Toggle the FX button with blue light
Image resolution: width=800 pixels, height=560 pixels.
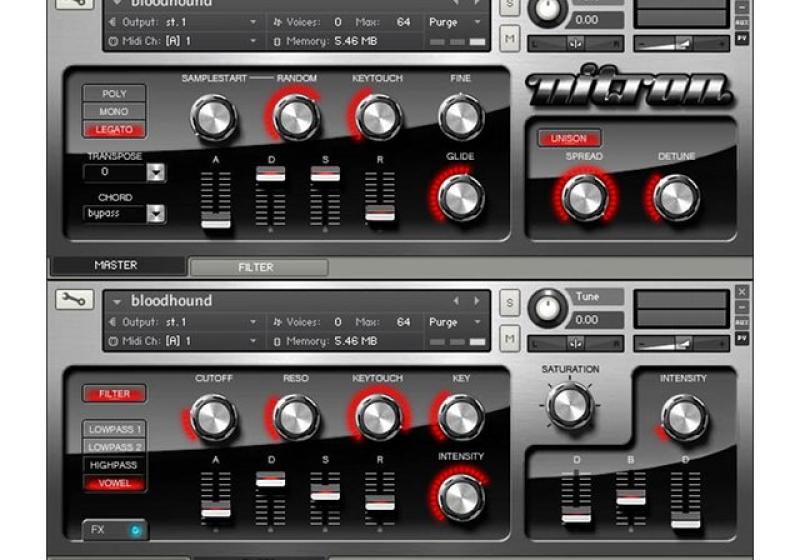click(x=115, y=530)
